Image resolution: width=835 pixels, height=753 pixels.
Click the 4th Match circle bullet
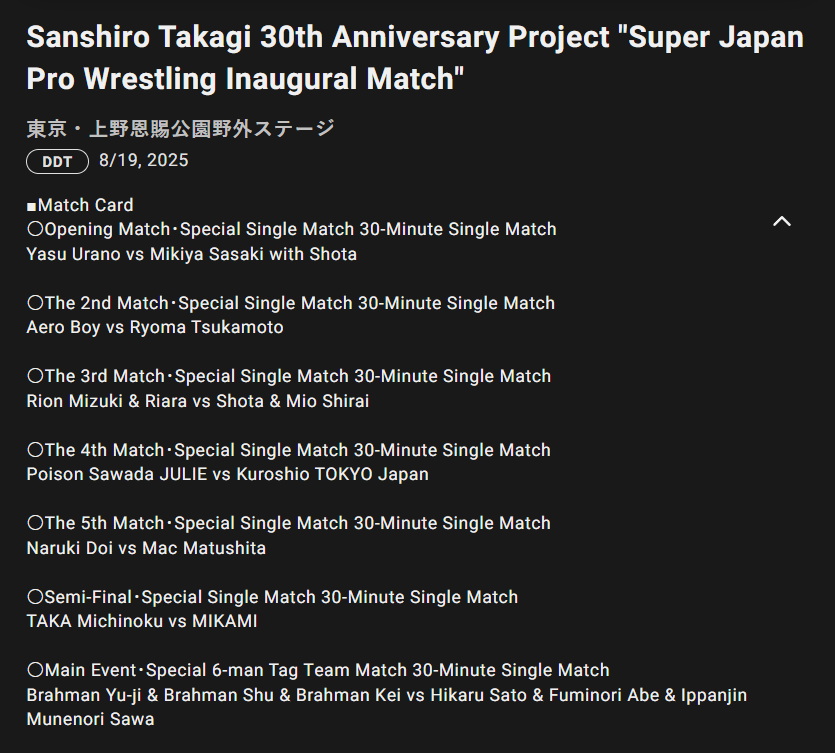coord(35,450)
